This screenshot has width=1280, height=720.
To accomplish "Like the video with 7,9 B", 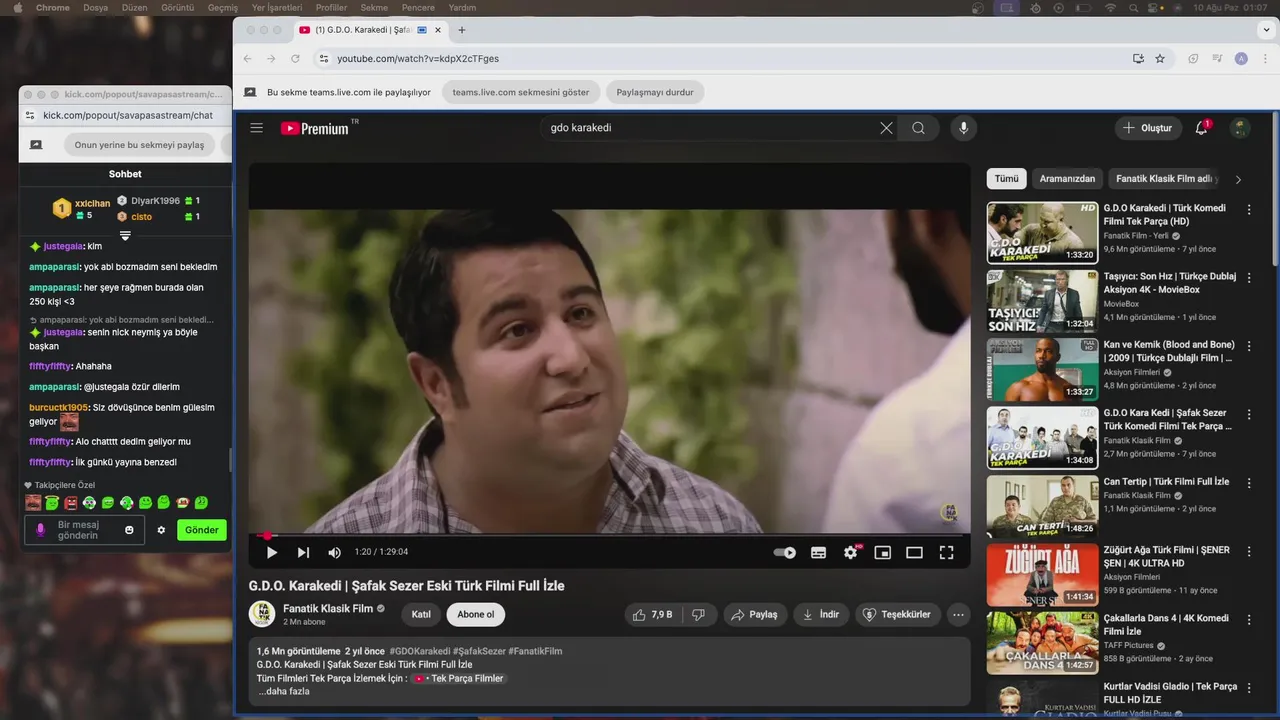I will [x=652, y=614].
